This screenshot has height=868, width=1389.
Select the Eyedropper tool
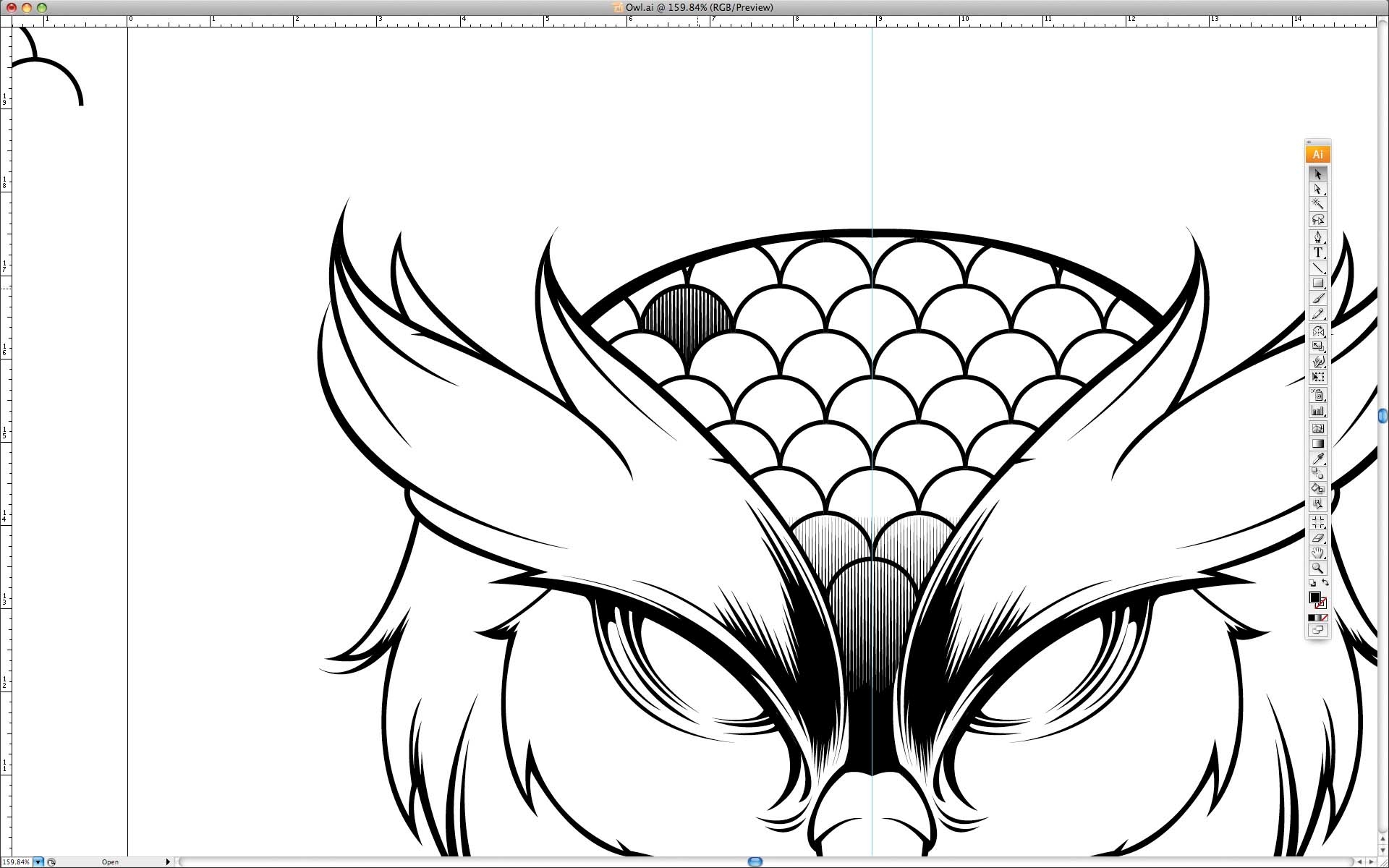click(1318, 459)
